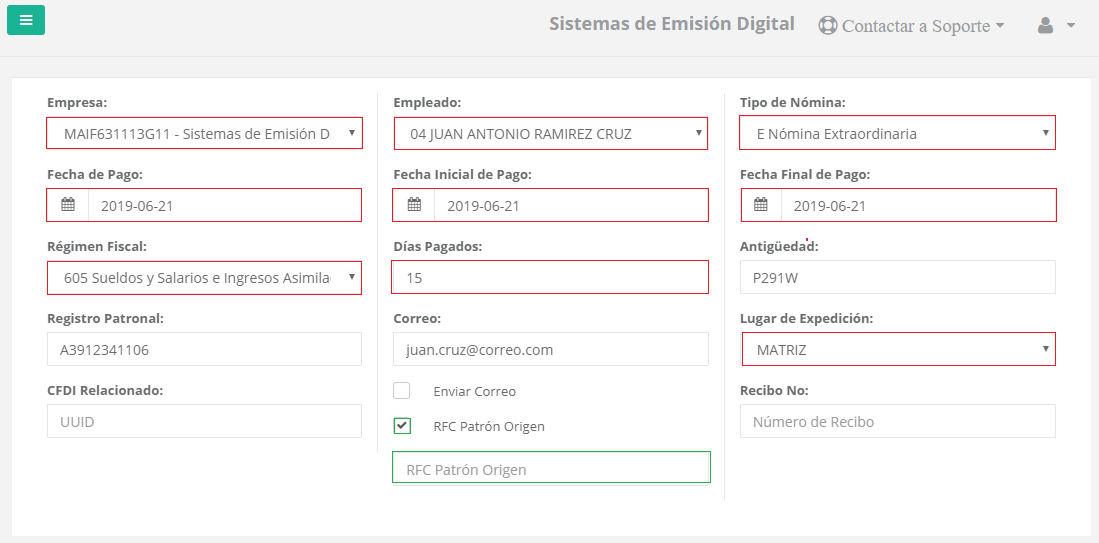Uncheck the RFC Patrón Origen checkbox
This screenshot has height=543, width=1099.
pyautogui.click(x=402, y=426)
